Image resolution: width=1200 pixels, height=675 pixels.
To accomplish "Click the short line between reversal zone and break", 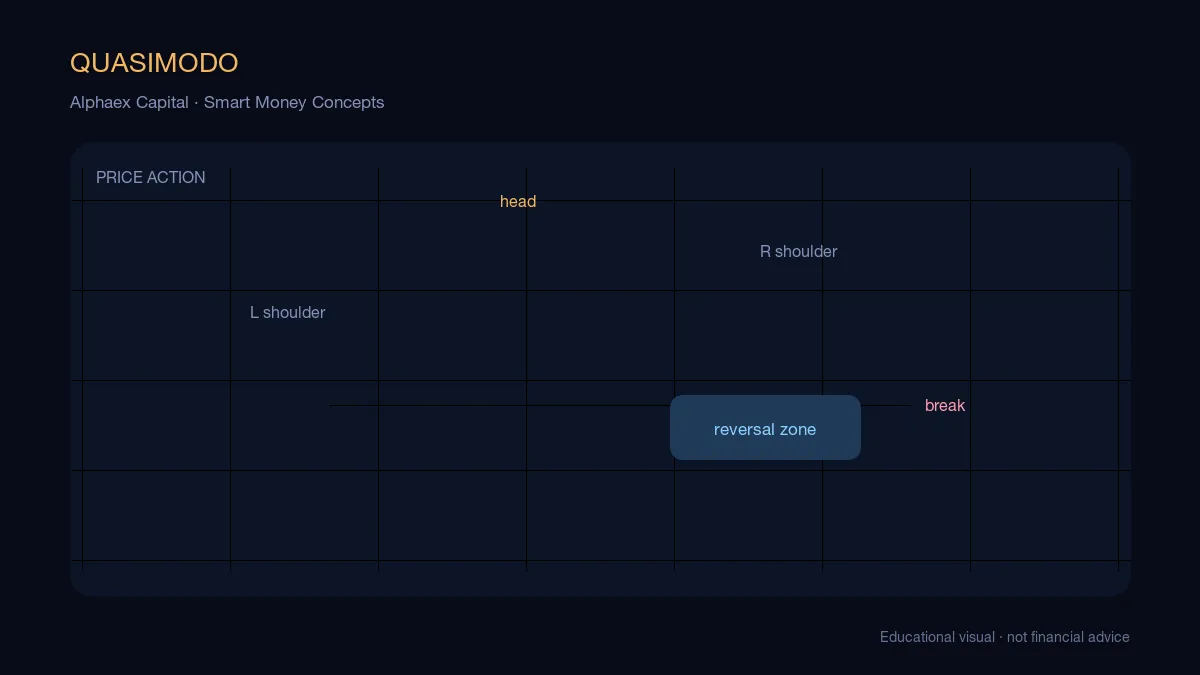I will 885,405.
